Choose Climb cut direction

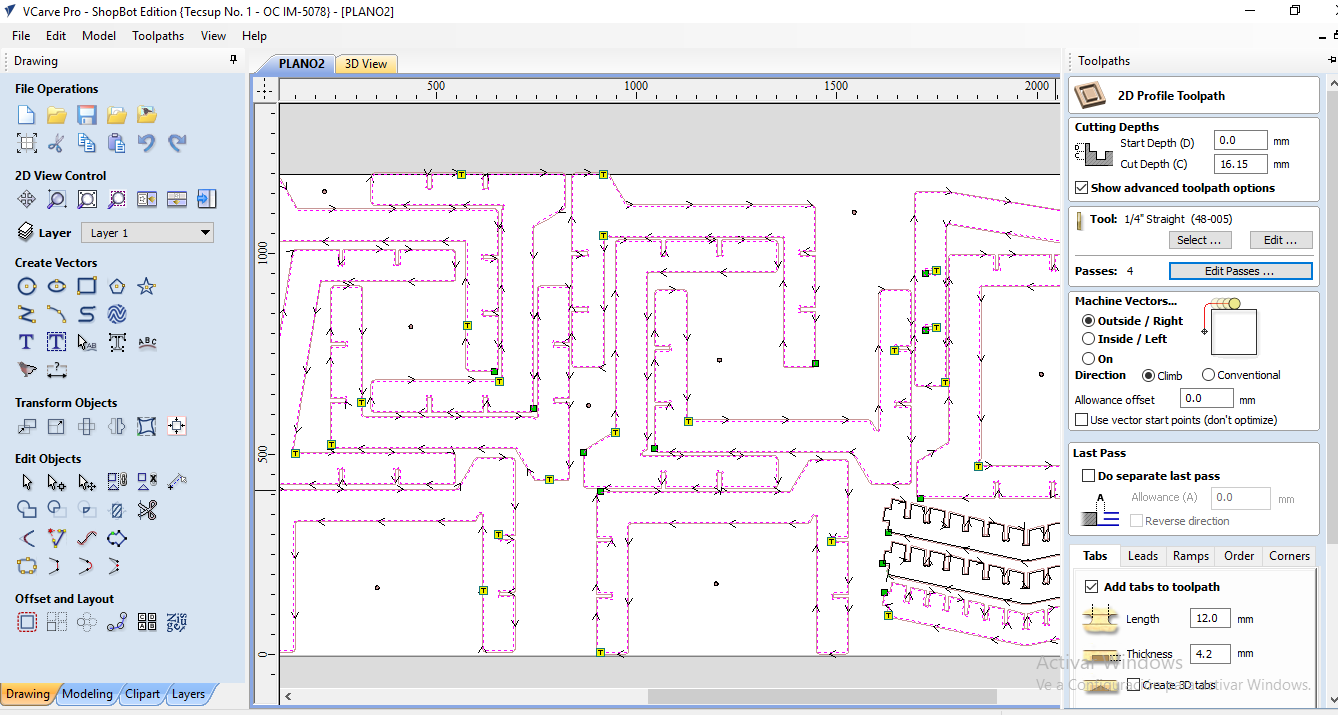pos(1148,375)
